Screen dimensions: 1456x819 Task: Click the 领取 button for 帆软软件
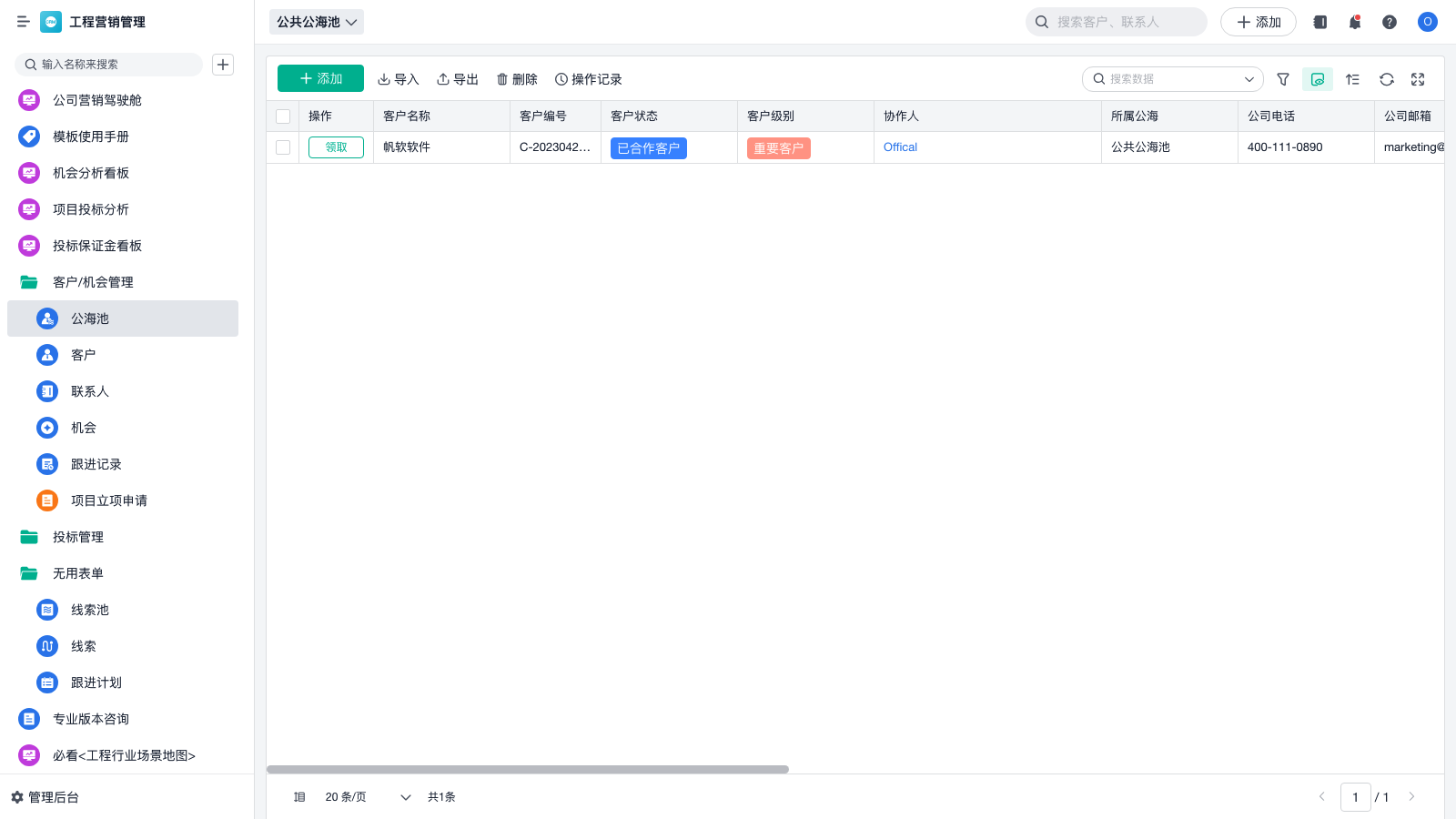(335, 147)
